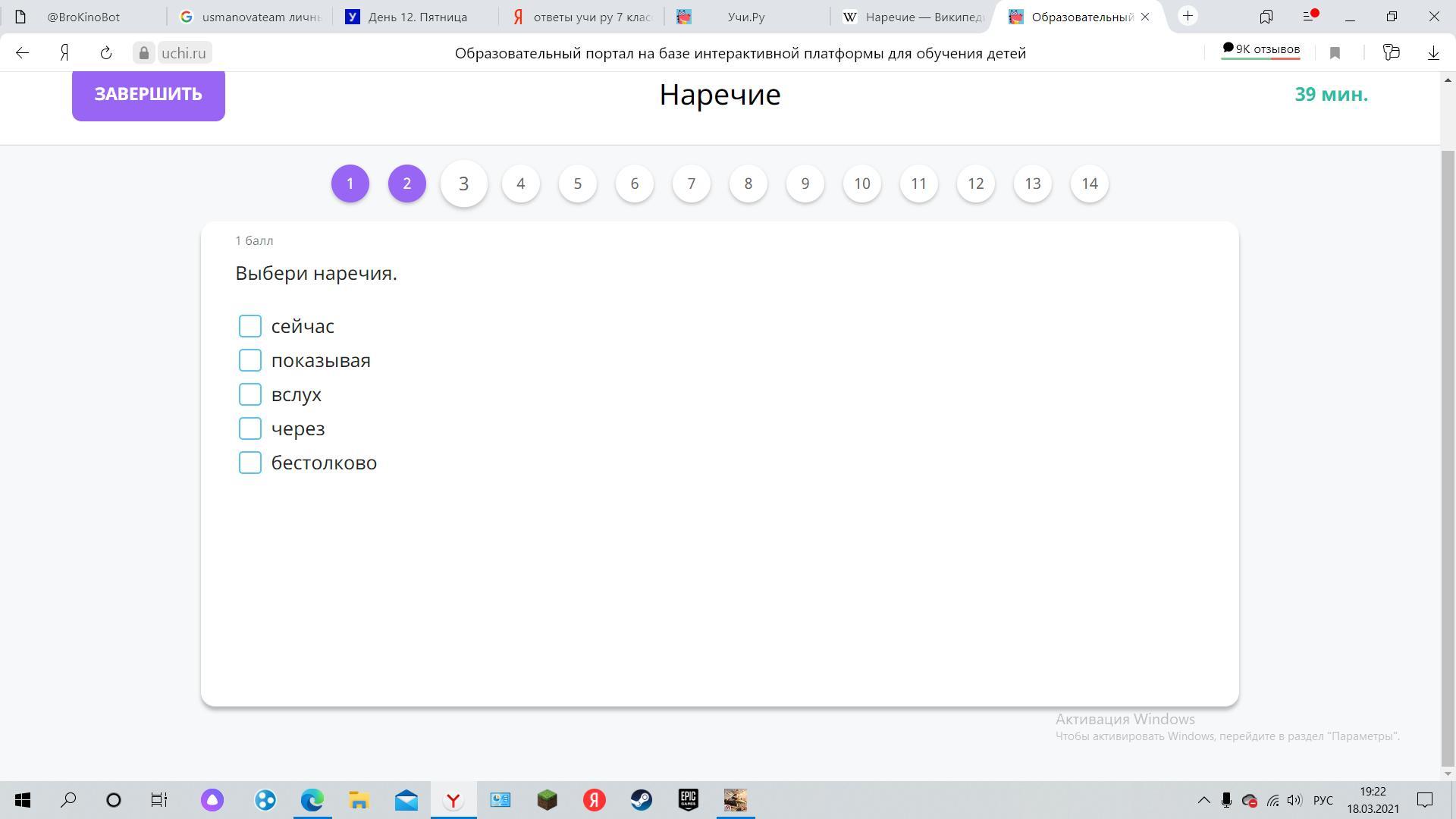The width and height of the screenshot is (1456, 819).
Task: Check the 'бестолково' checkbox
Action: [x=250, y=463]
